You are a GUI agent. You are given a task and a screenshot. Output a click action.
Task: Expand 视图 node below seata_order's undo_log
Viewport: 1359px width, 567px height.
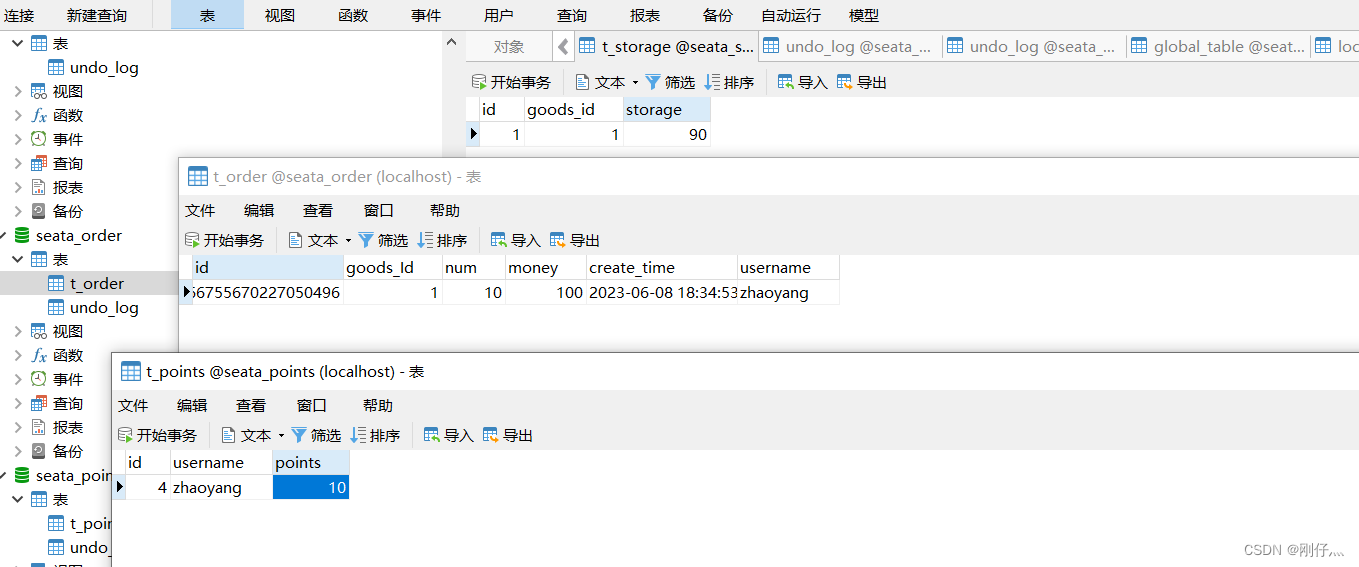click(18, 332)
